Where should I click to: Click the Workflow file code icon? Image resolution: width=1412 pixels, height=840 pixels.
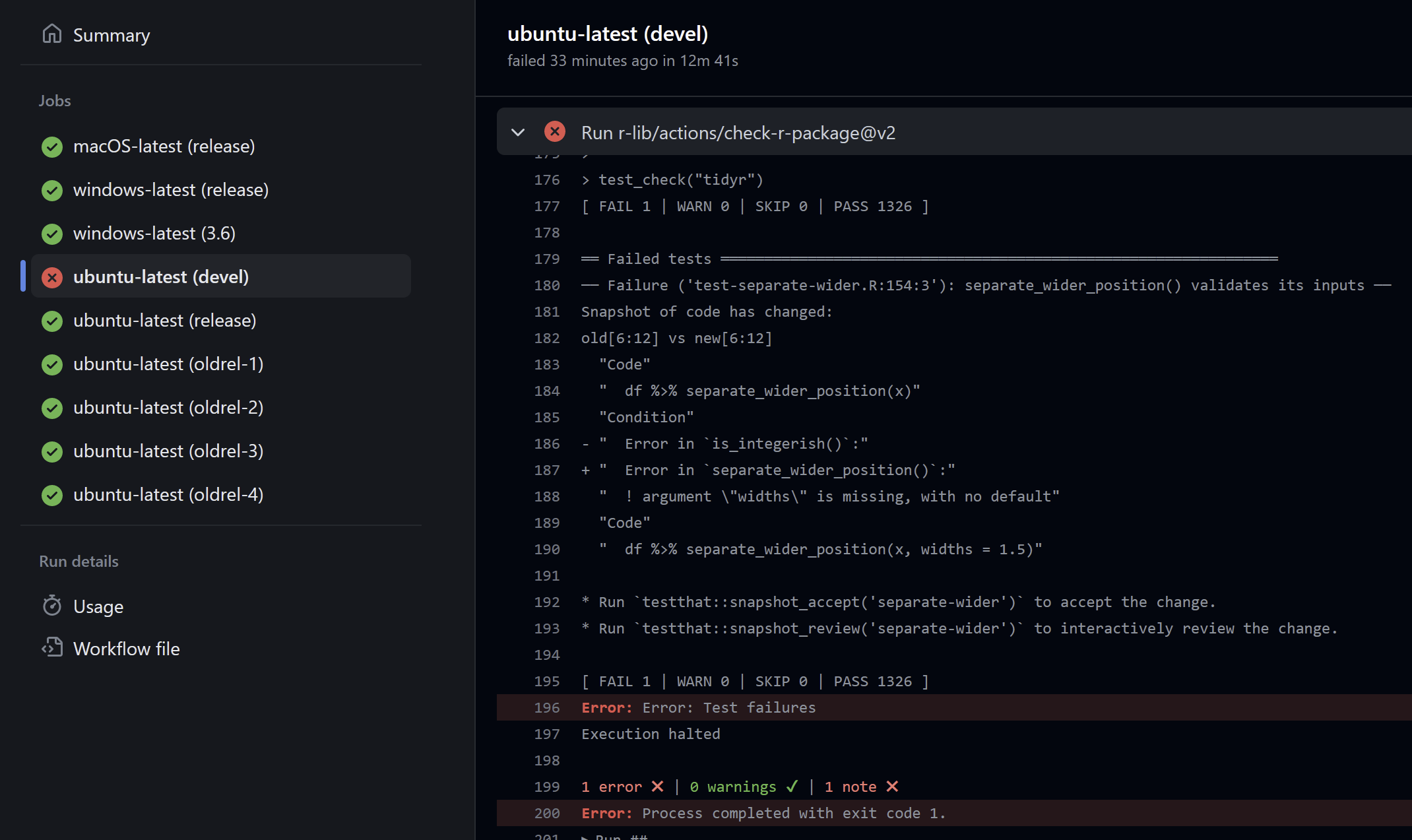pos(52,648)
